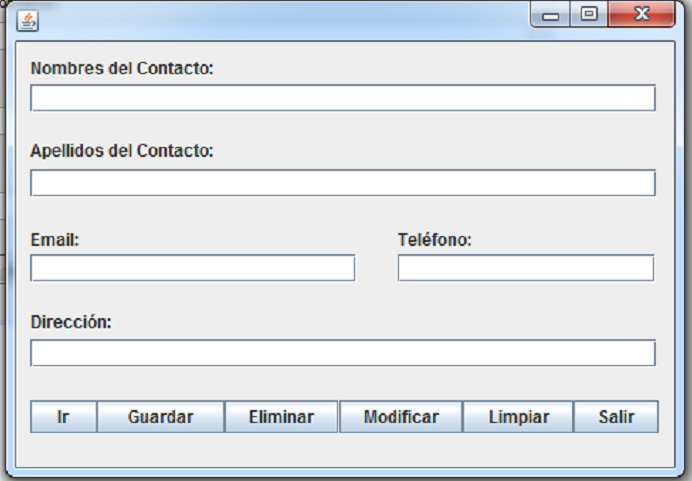Screen dimensions: 692x481
Task: Close the contact form window
Action: click(642, 14)
